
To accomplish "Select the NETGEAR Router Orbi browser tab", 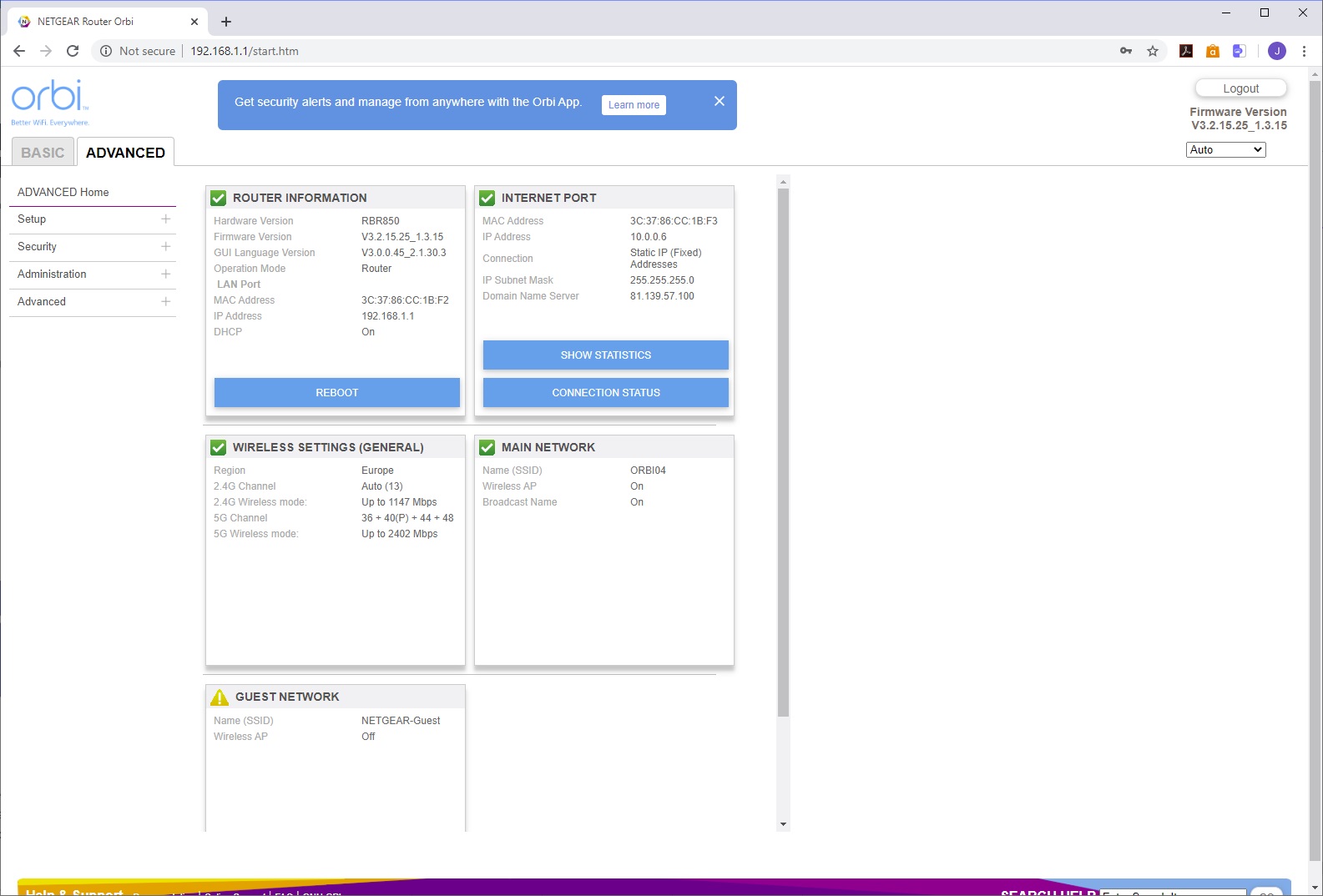I will tap(108, 22).
